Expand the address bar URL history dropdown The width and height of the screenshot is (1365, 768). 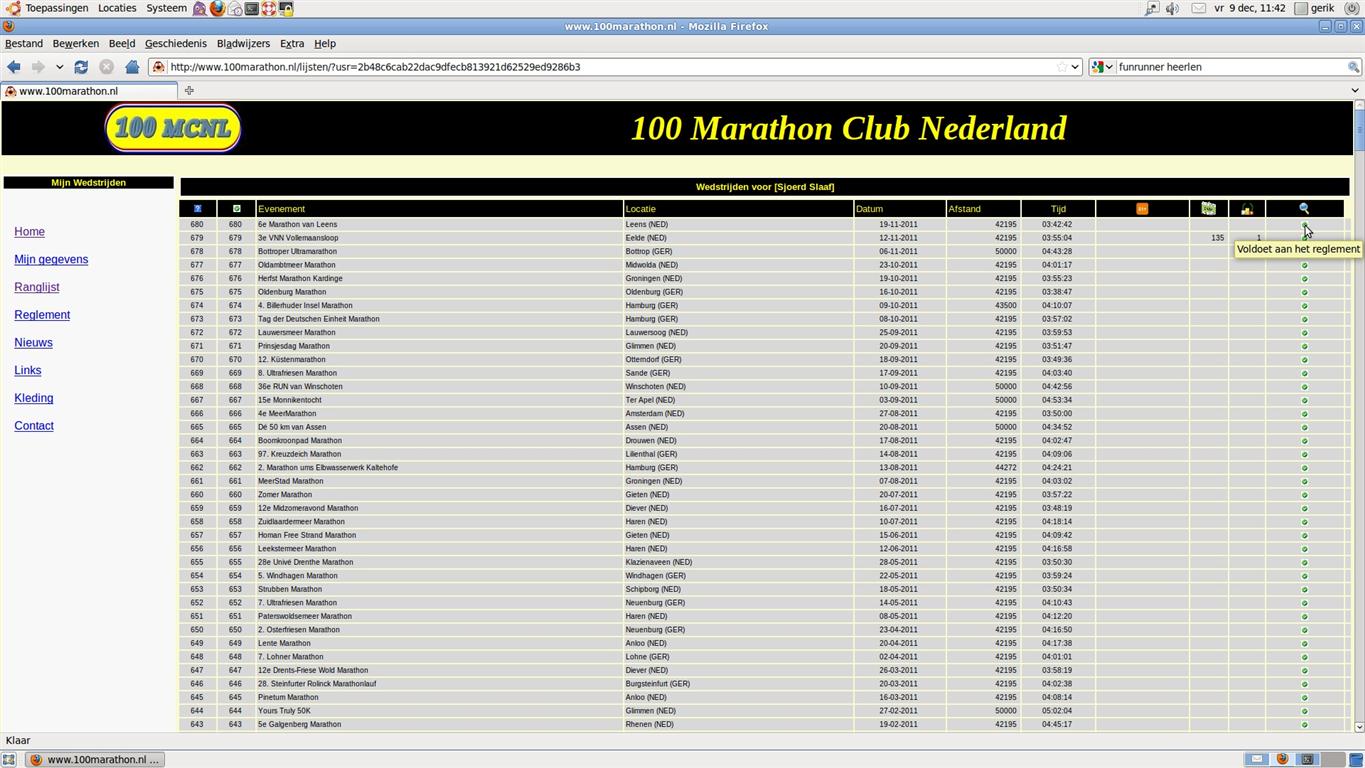(x=1075, y=67)
